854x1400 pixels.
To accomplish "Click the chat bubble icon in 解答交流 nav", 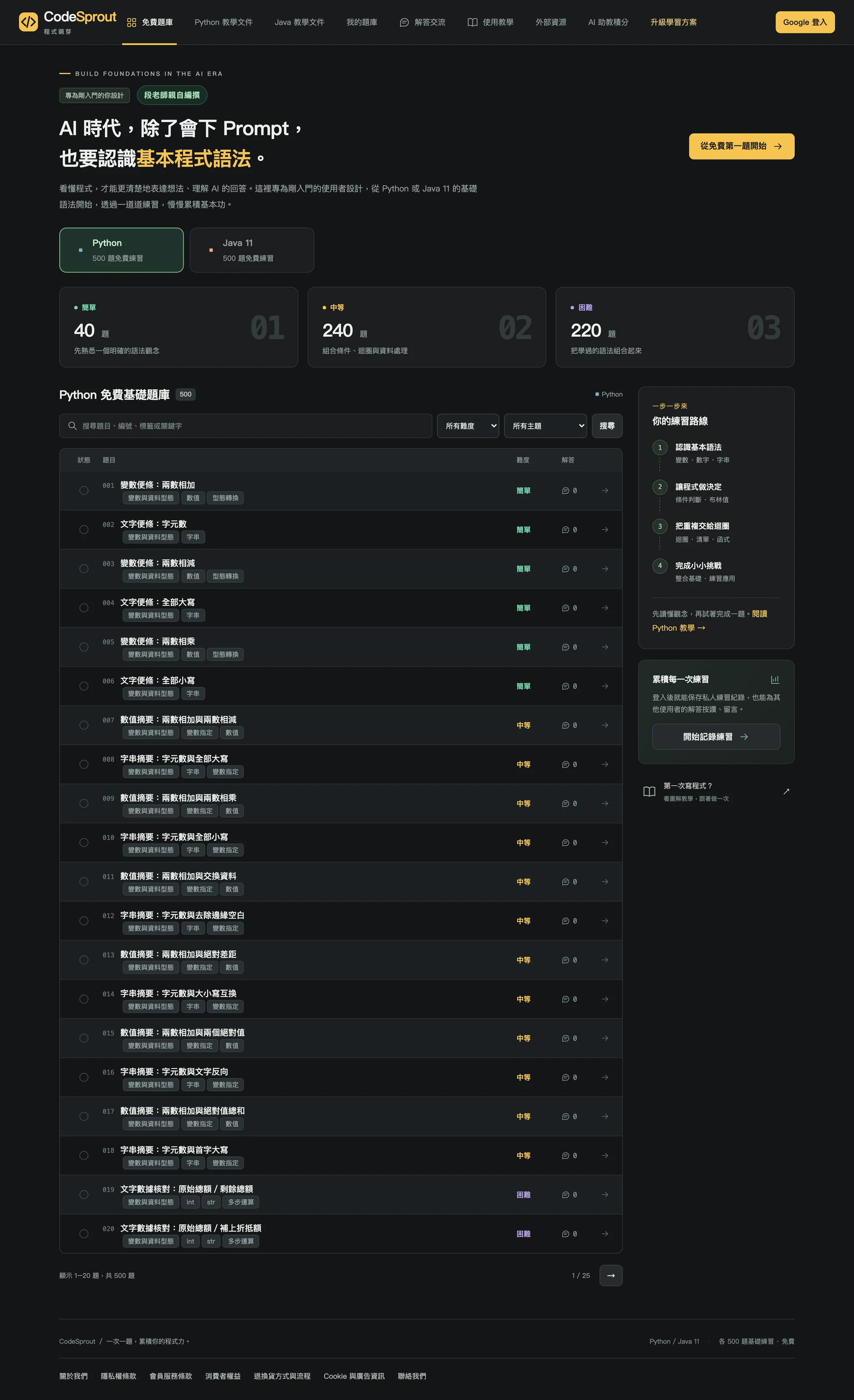I will pyautogui.click(x=404, y=22).
